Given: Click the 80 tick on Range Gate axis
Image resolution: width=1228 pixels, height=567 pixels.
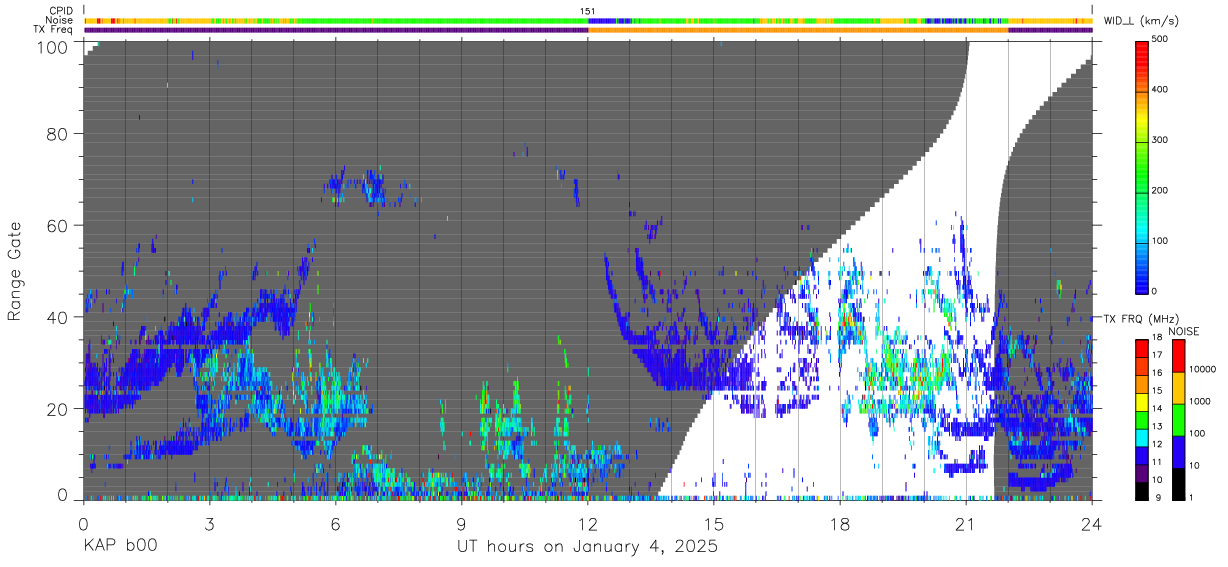Looking at the screenshot, I should click(x=58, y=134).
